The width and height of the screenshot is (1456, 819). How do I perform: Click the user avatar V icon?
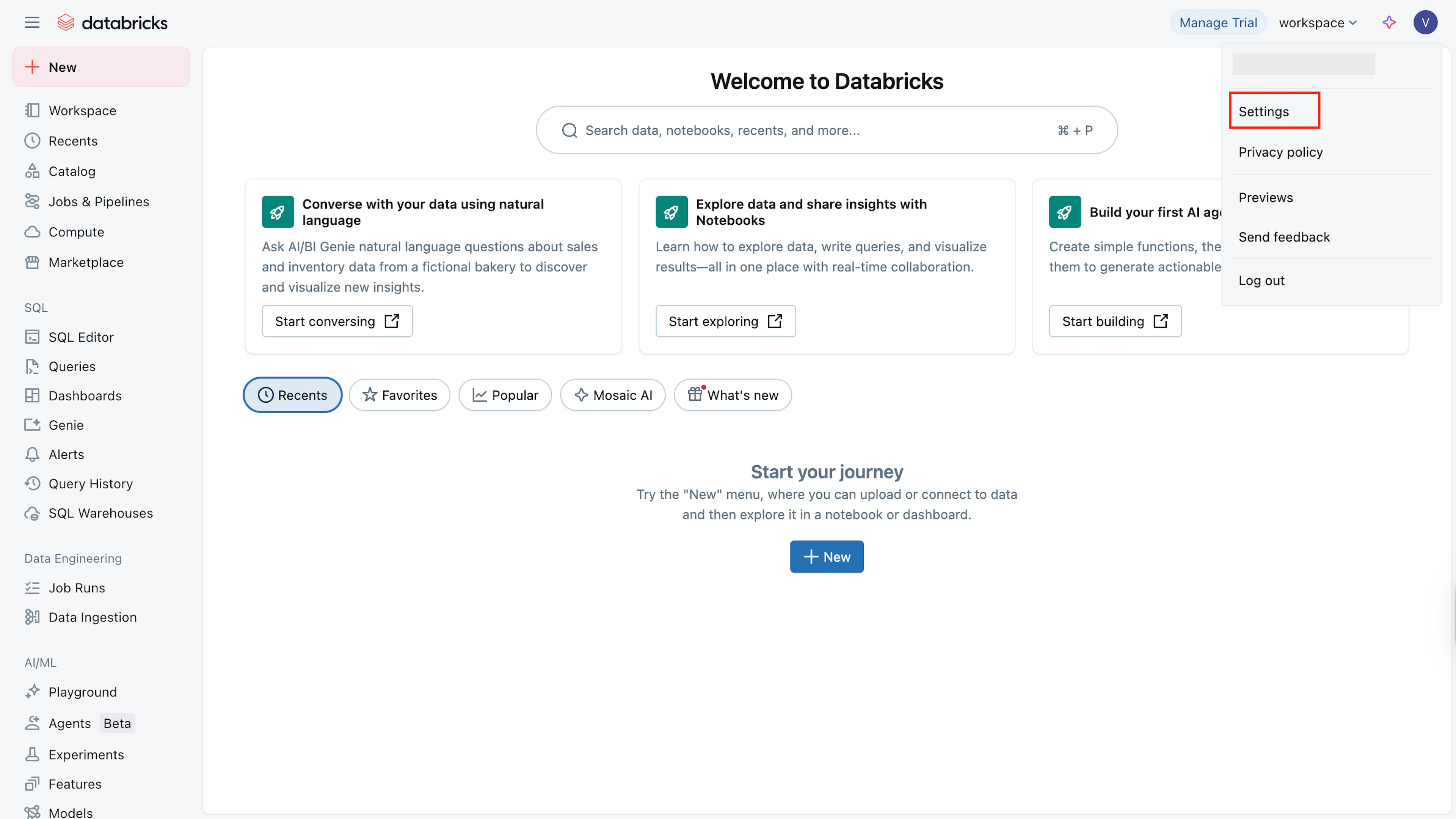click(1425, 23)
